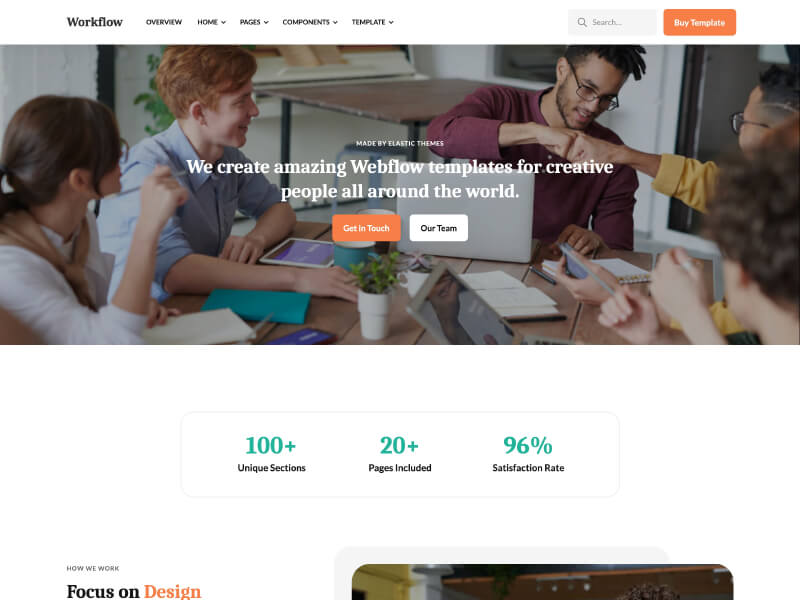
Task: Click the Get in Touch button
Action: point(366,228)
